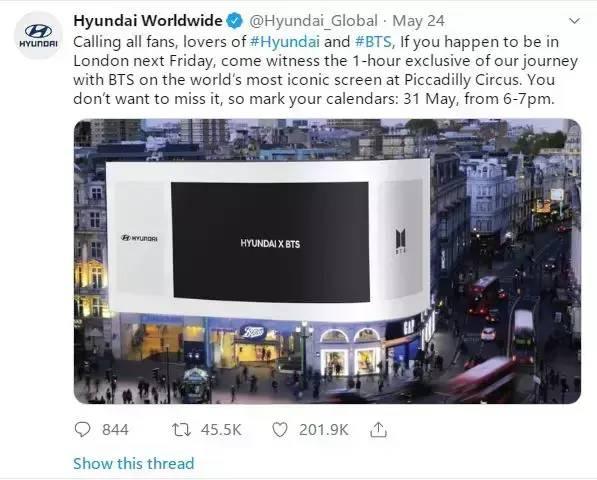
Task: Open the May 24 tweet timestamp
Action: [x=418, y=21]
